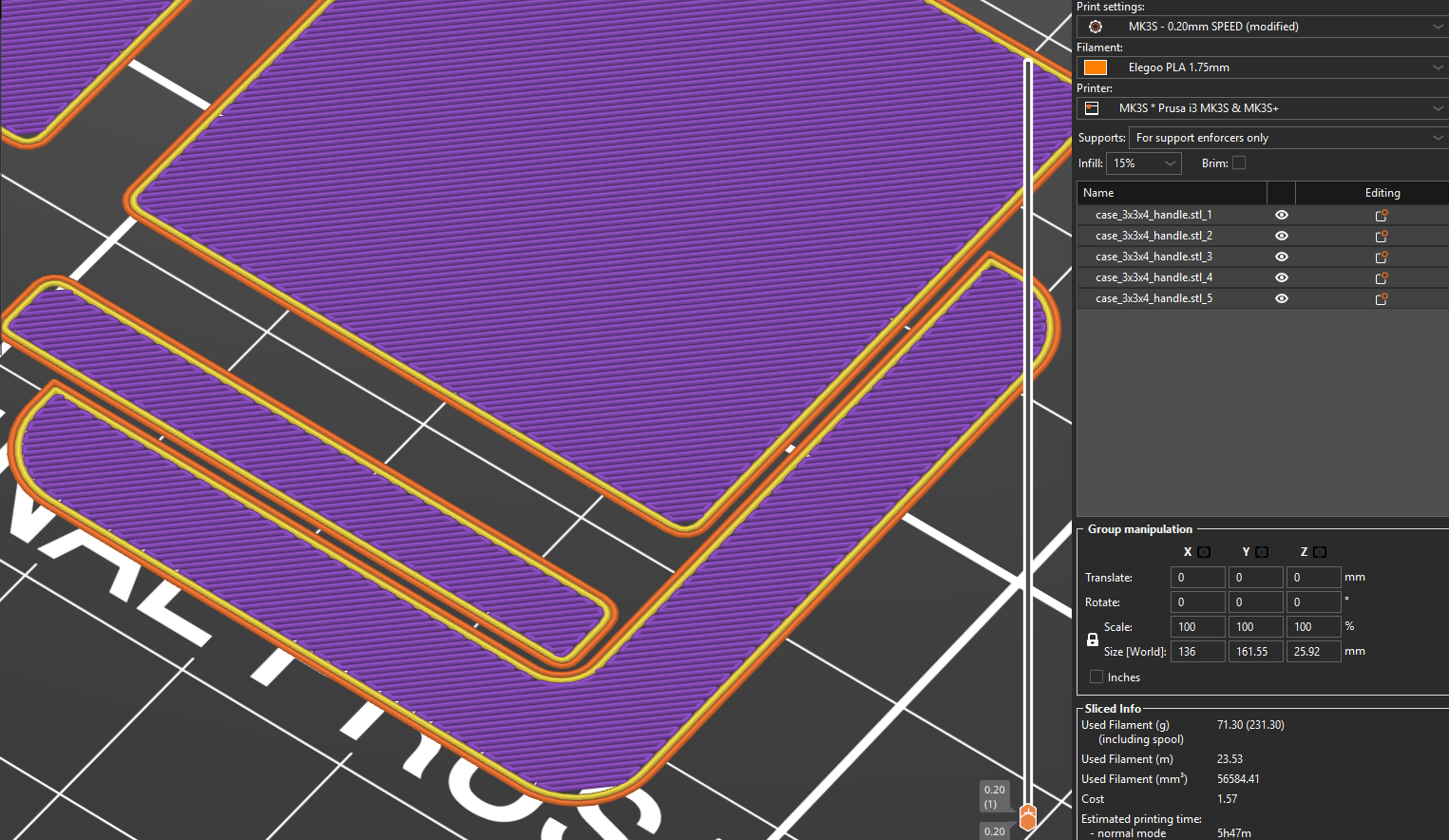Click the Scale Z field
Viewport: 1449px width, 840px height.
1314,627
